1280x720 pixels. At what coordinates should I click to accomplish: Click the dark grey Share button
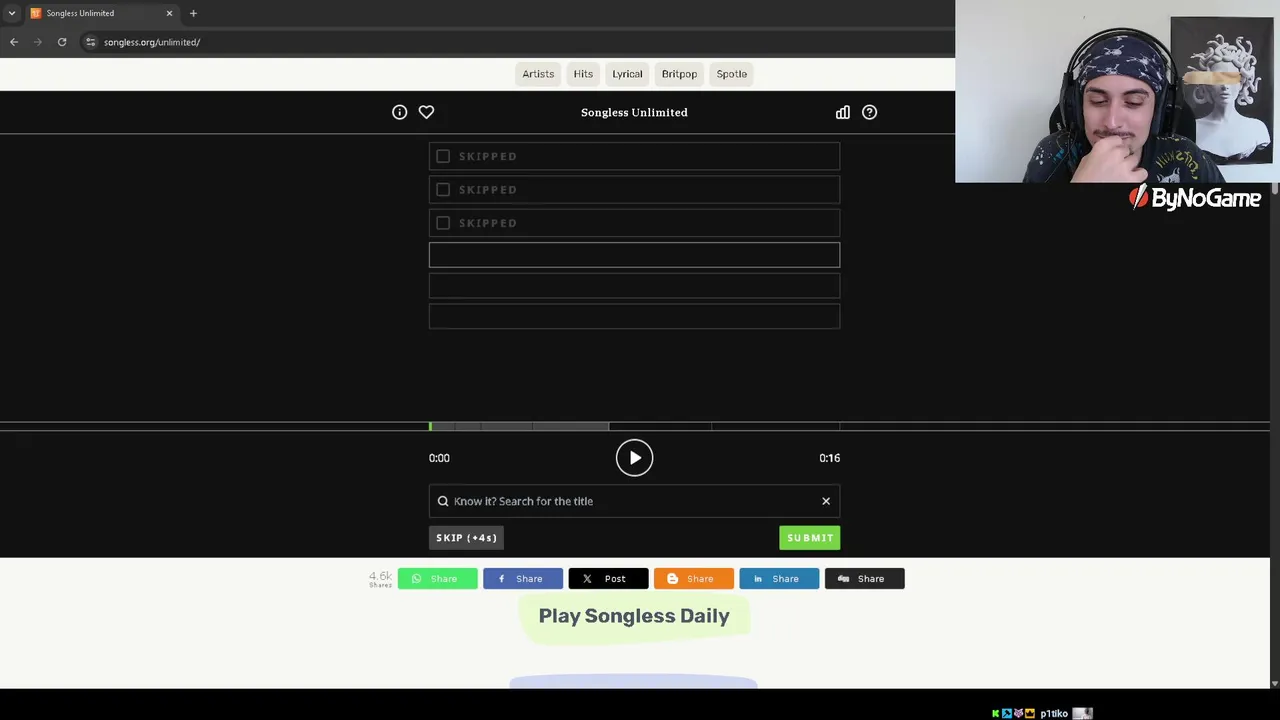pyautogui.click(x=865, y=579)
